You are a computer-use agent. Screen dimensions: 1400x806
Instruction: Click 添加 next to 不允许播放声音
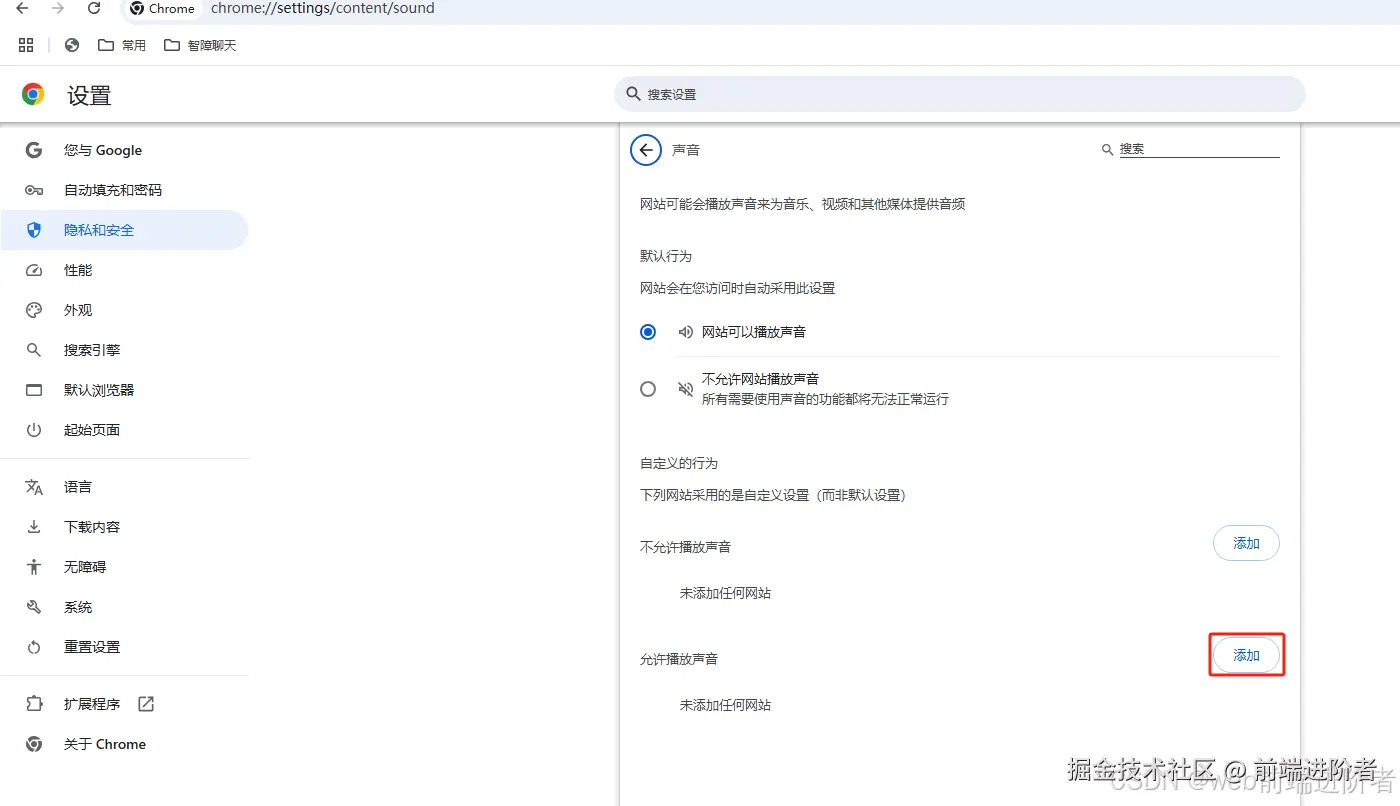pos(1246,543)
